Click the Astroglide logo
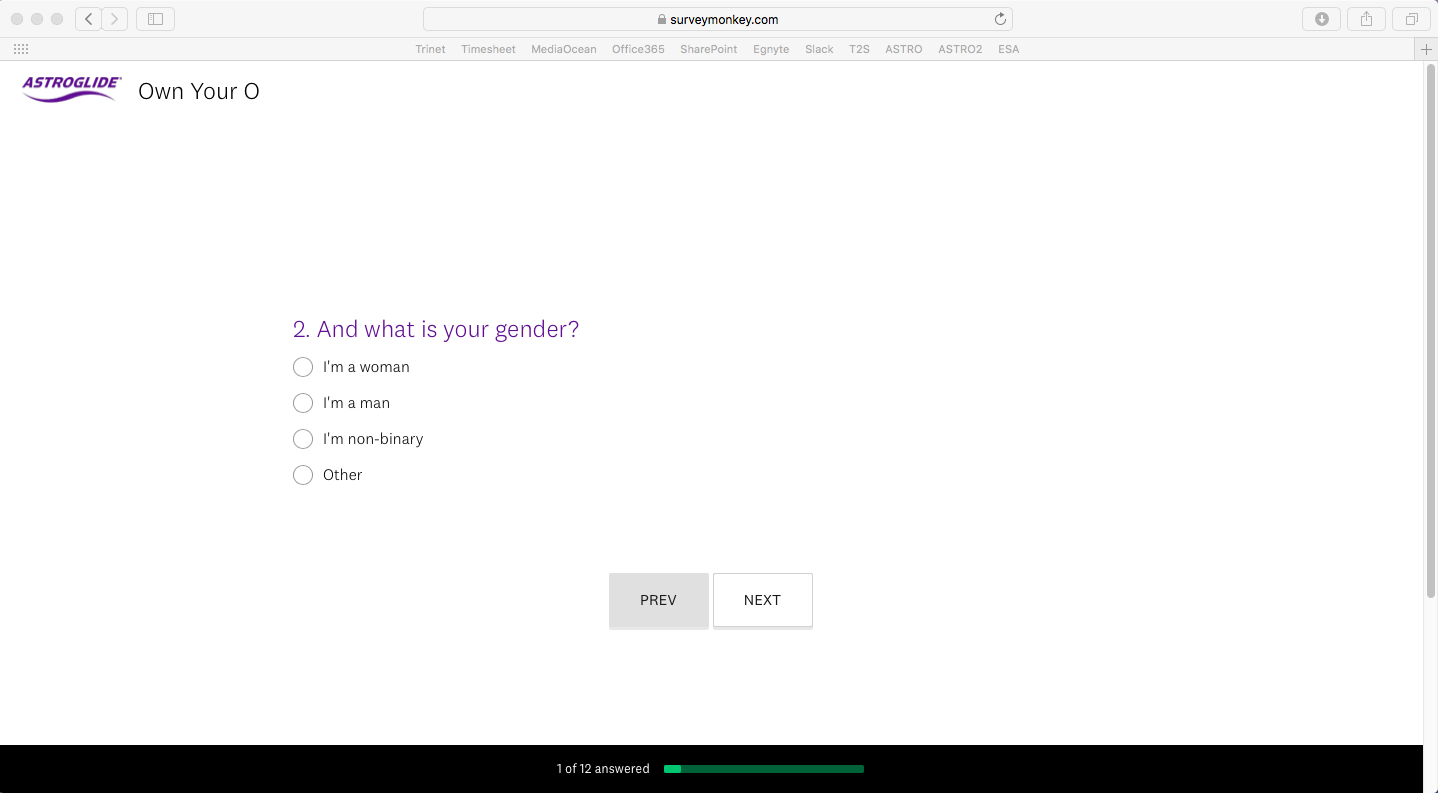This screenshot has width=1438, height=793. coord(72,89)
